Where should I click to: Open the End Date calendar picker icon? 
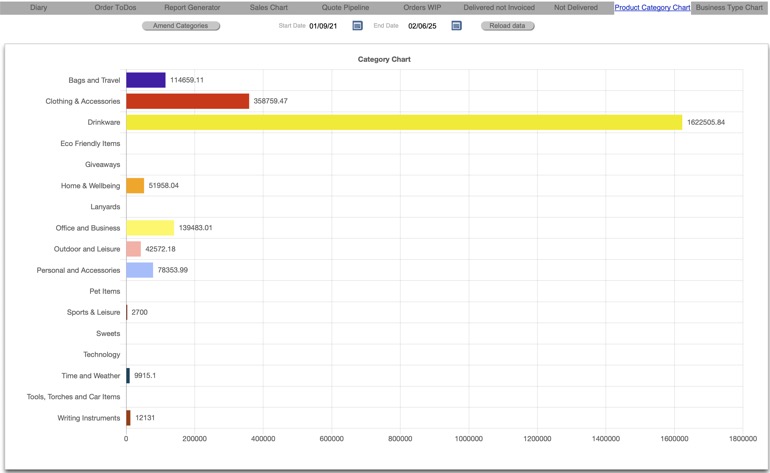coord(456,26)
